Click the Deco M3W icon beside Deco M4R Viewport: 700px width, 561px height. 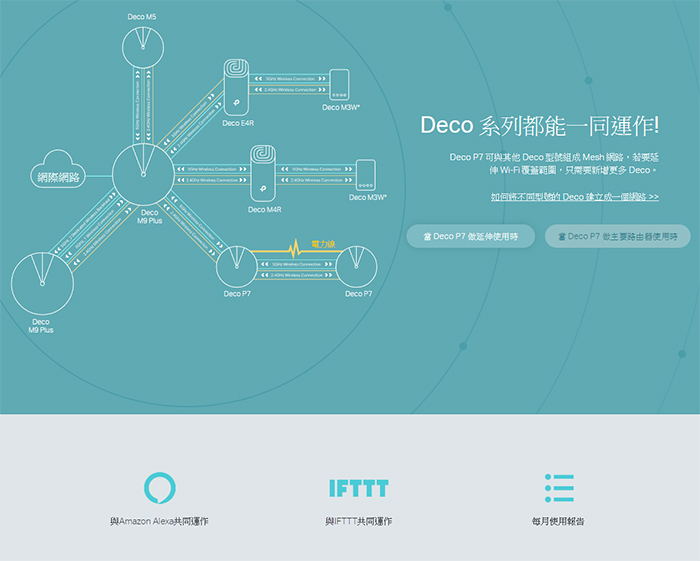[x=365, y=174]
